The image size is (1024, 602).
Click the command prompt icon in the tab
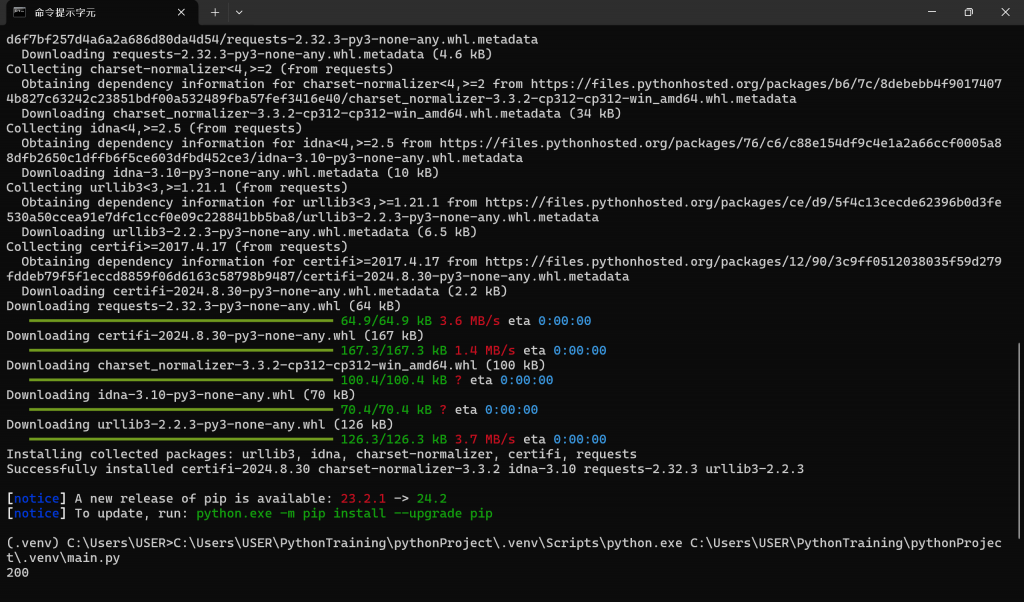(20, 12)
